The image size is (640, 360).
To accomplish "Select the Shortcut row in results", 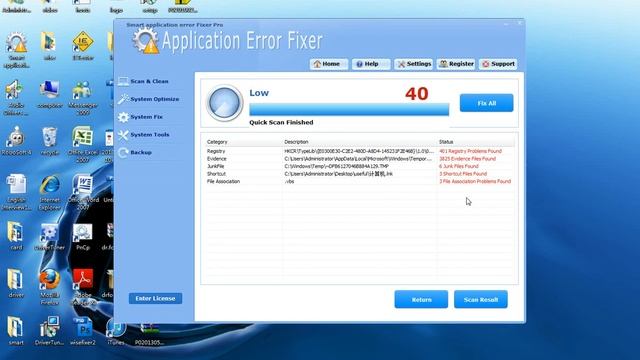I will (x=359, y=174).
